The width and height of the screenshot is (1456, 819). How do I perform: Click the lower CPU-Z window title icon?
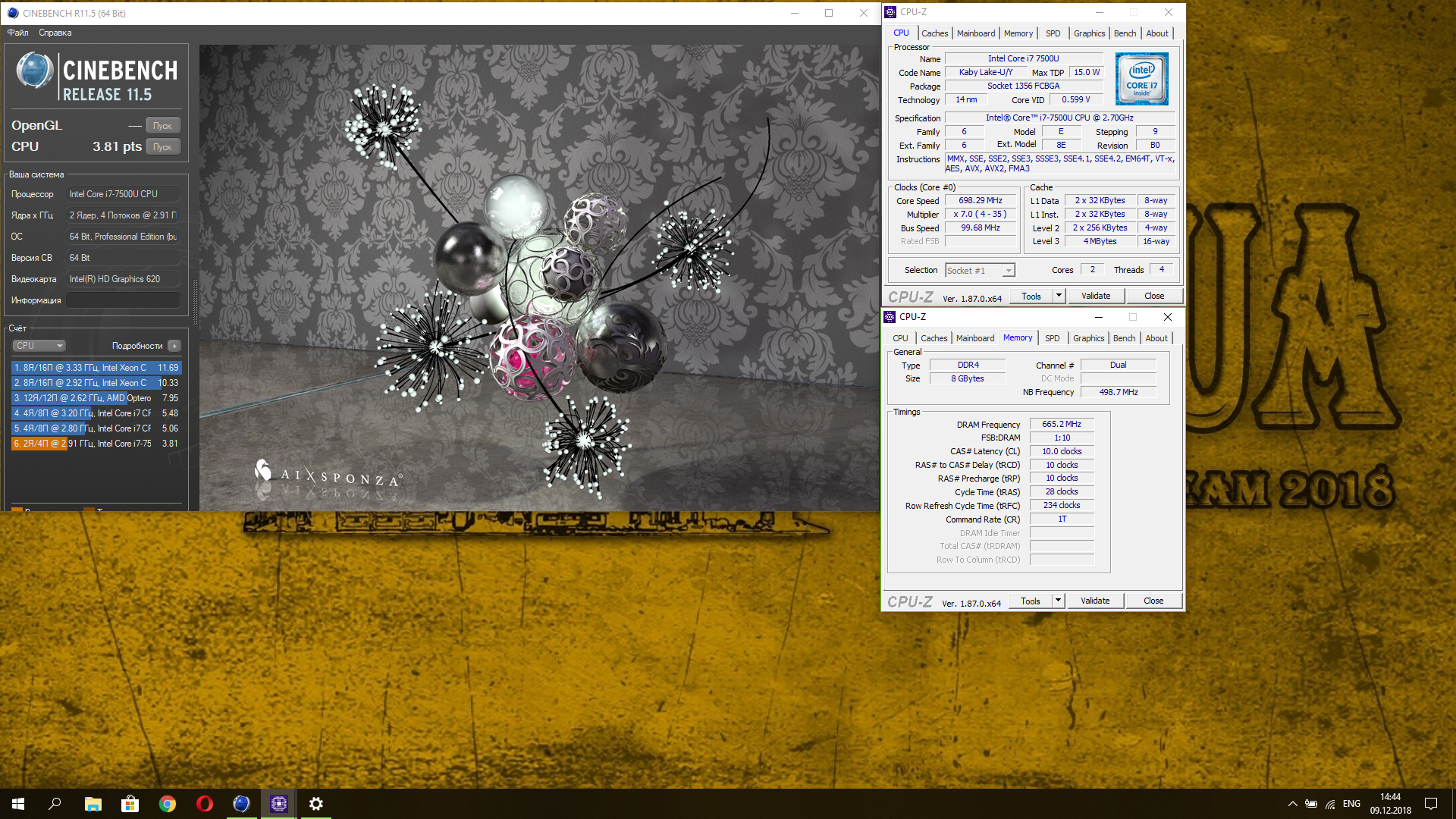(890, 317)
